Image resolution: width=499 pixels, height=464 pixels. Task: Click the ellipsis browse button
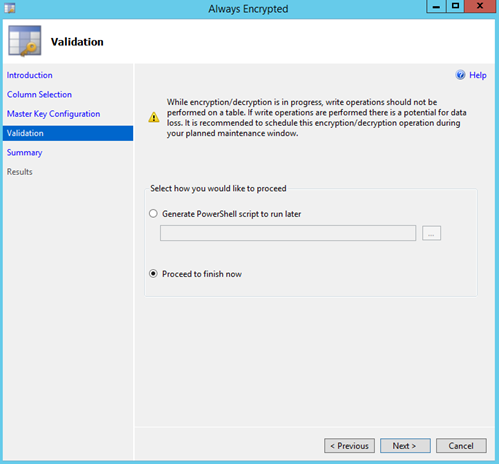pyautogui.click(x=431, y=233)
